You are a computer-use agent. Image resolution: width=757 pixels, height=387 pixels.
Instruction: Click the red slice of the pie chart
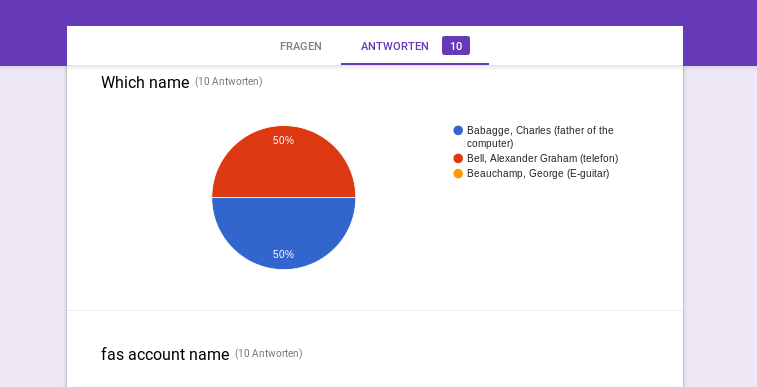283,166
